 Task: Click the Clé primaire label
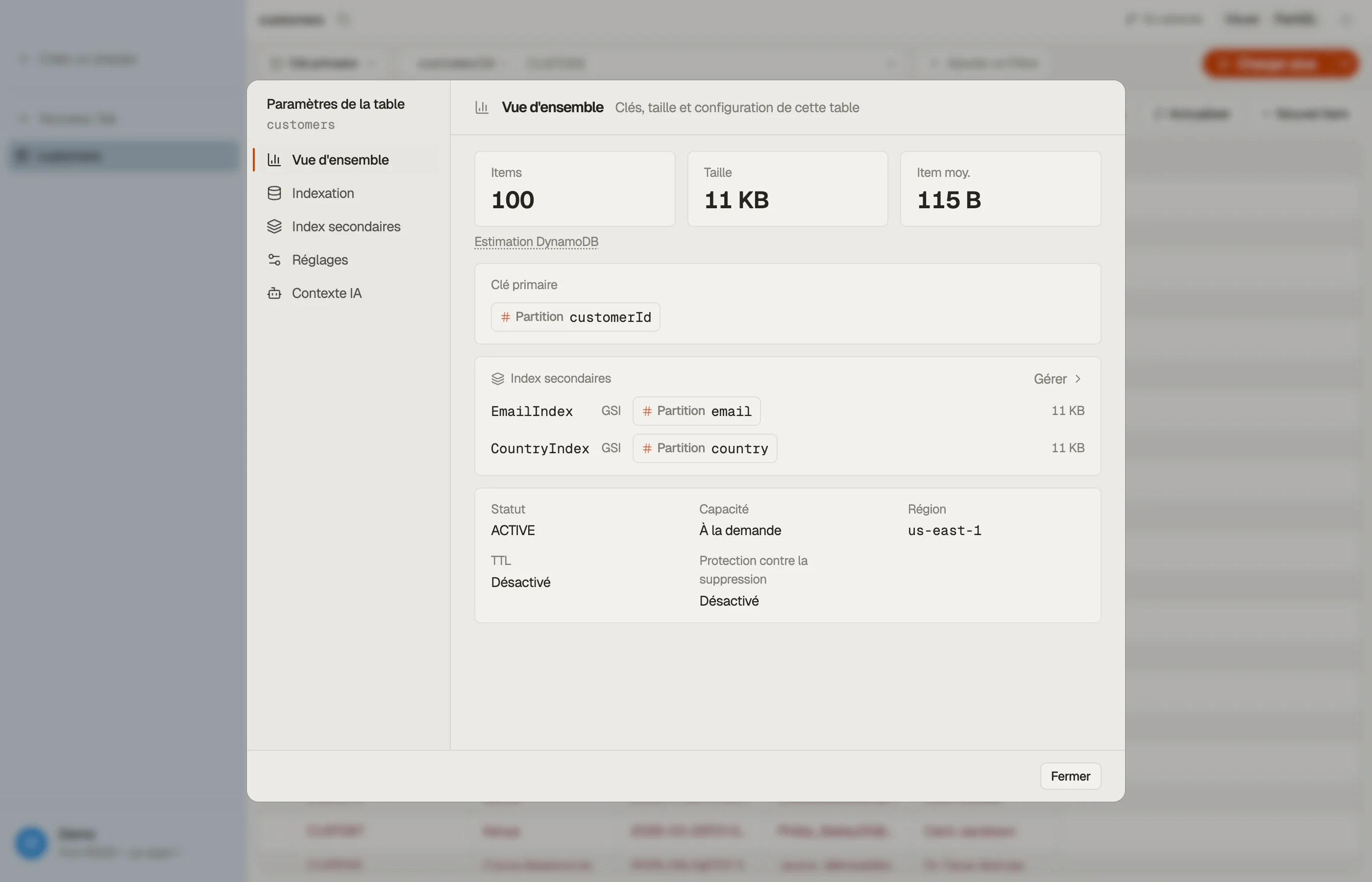[x=524, y=285]
